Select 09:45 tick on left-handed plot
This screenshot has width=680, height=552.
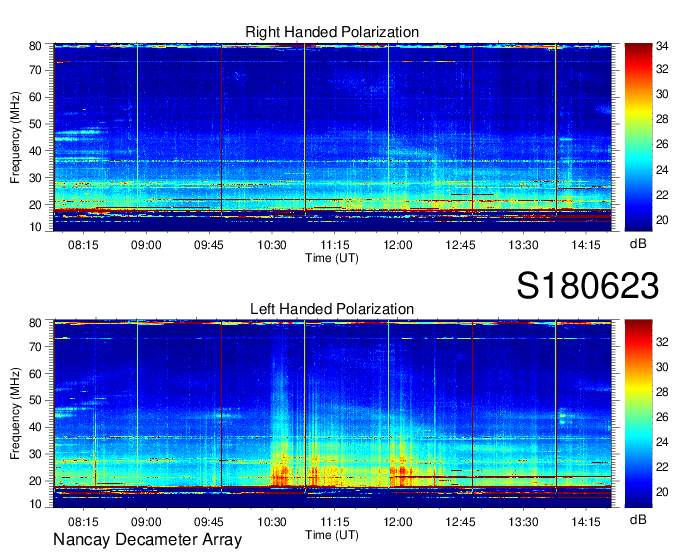click(x=209, y=522)
